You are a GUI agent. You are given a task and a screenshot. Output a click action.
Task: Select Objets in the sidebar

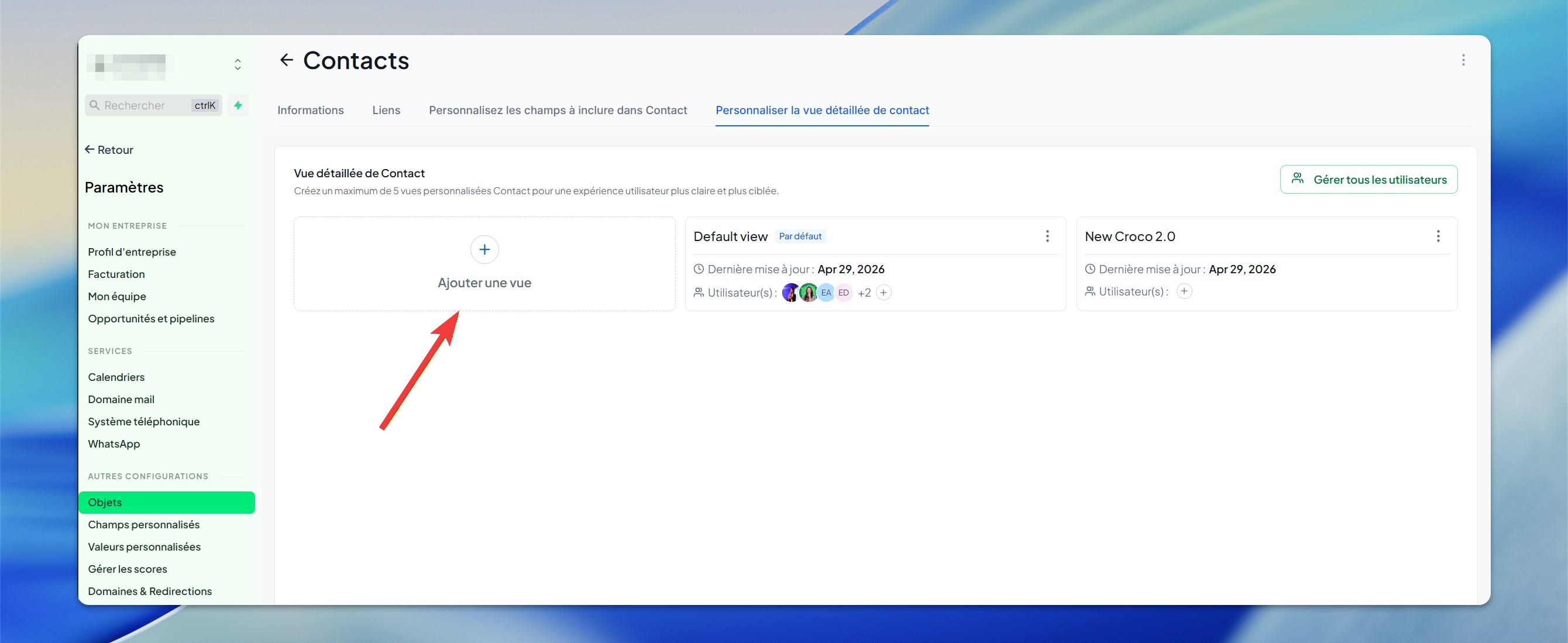pyautogui.click(x=167, y=503)
